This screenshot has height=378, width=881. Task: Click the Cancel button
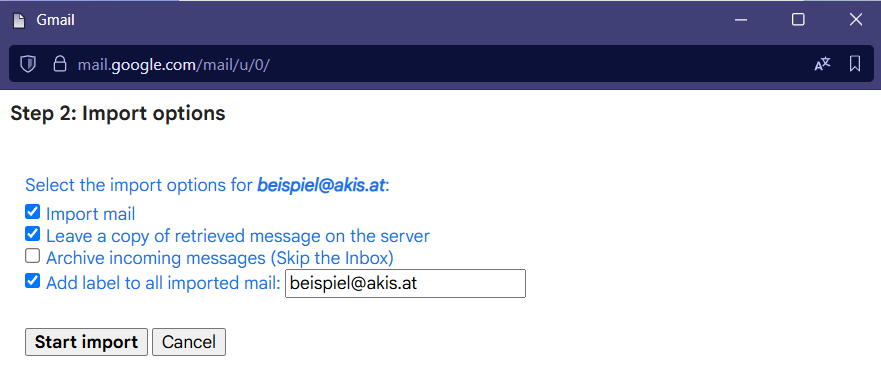189,342
